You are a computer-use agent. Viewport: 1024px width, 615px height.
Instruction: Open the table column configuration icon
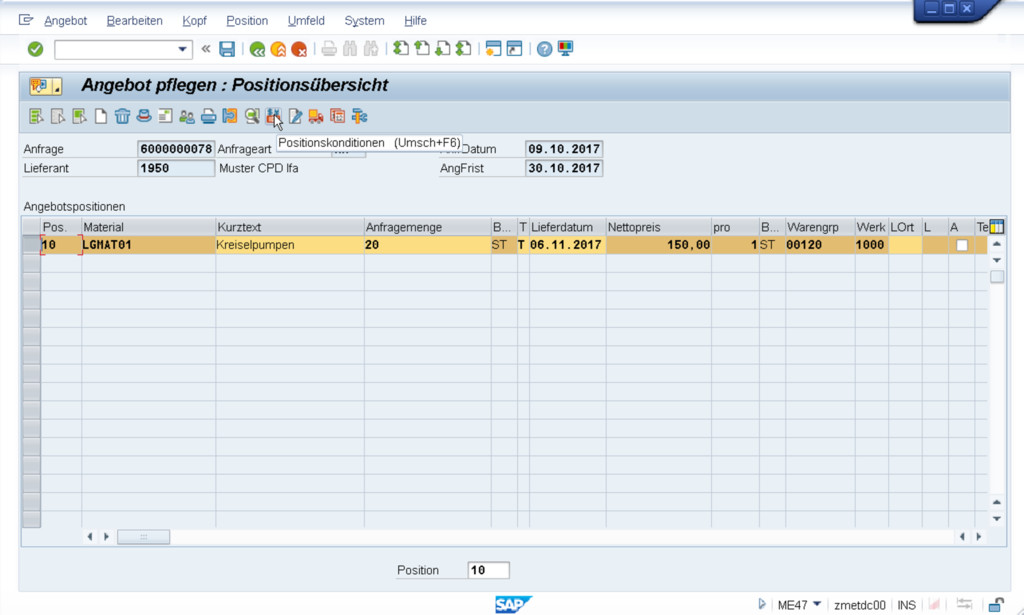click(x=996, y=228)
